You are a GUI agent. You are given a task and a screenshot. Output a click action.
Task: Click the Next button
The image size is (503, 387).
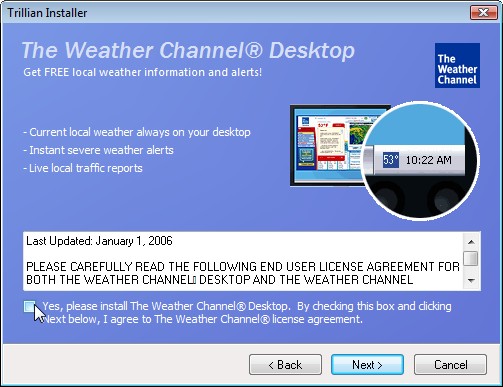point(367,364)
